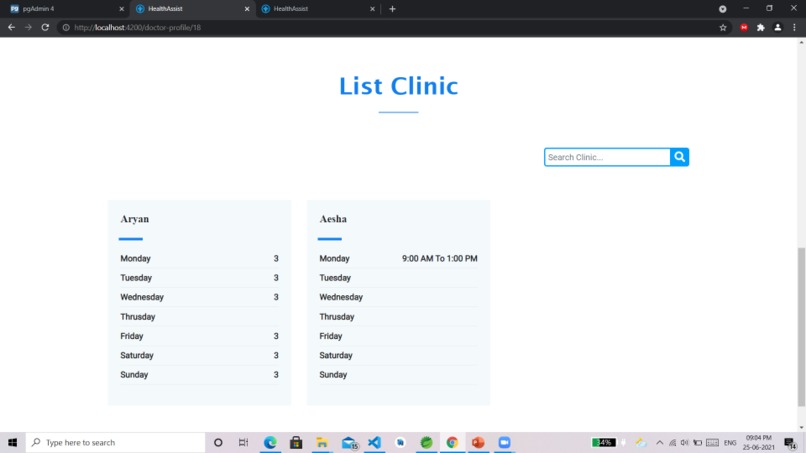Open a new browser tab

[x=392, y=9]
